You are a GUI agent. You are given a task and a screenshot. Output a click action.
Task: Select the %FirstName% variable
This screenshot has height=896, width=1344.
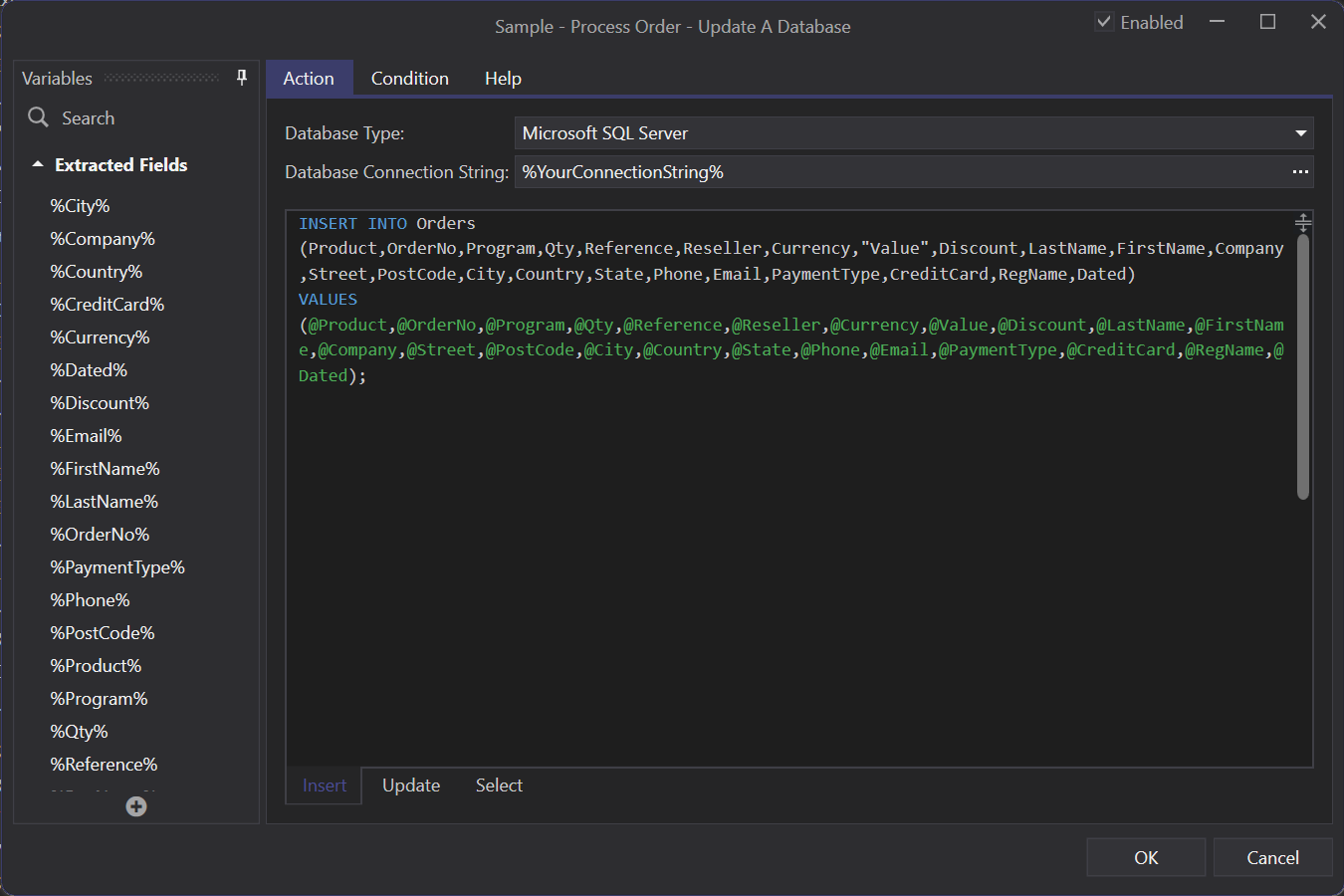105,469
